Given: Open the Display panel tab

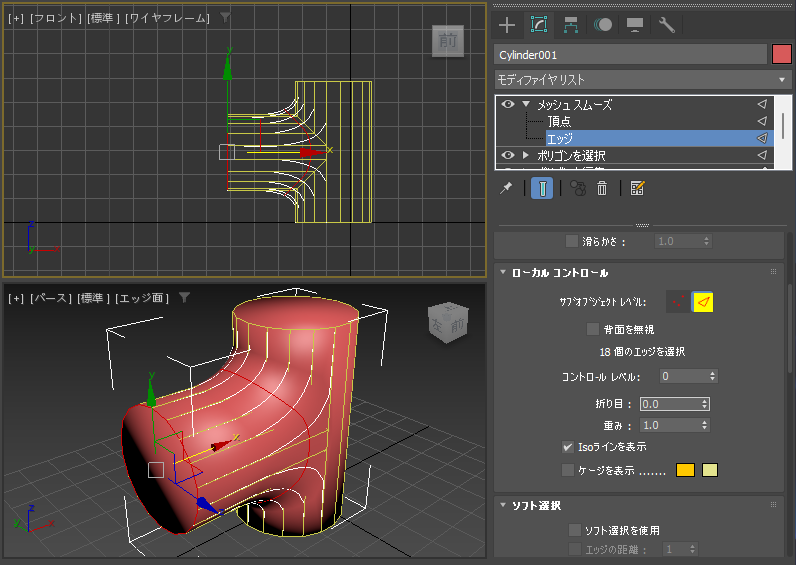Looking at the screenshot, I should [635, 25].
